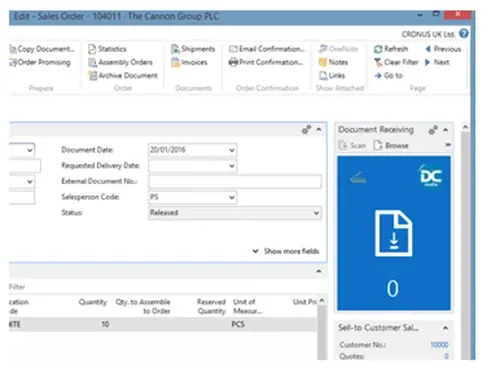This screenshot has width=500, height=373.
Task: Open Requested Delivery Date dropdown
Action: tap(232, 166)
